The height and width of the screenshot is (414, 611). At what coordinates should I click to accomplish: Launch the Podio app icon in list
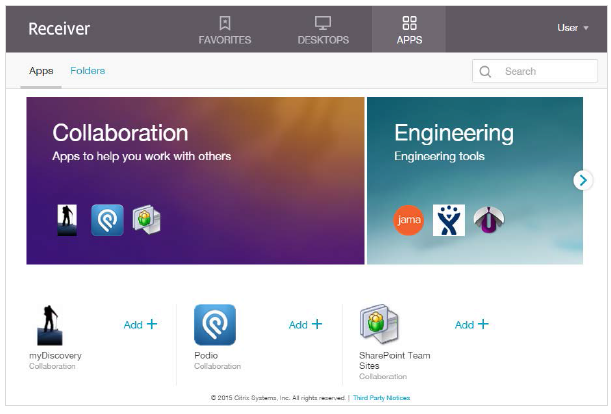coord(215,325)
